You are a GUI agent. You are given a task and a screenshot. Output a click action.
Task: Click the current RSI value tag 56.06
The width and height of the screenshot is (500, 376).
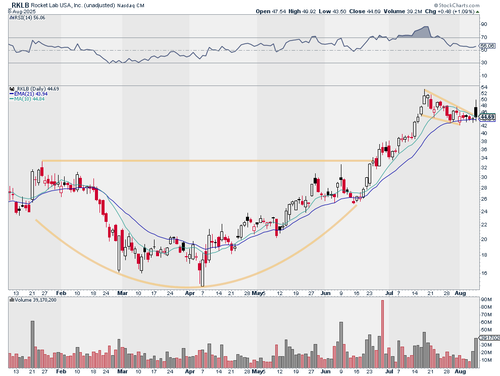pos(487,46)
